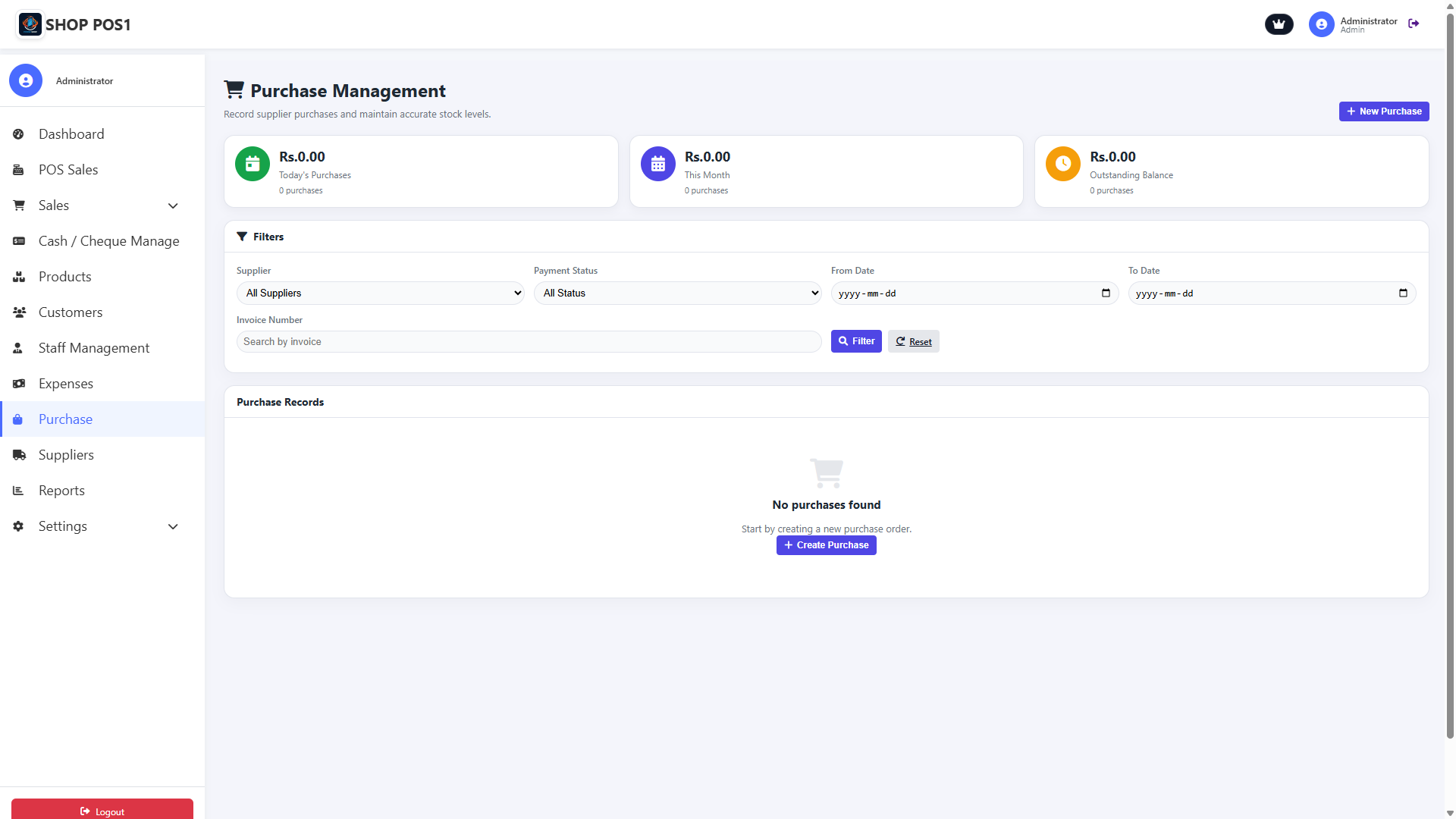1456x819 pixels.
Task: Click the green Today's Purchases calendar icon
Action: tap(253, 164)
